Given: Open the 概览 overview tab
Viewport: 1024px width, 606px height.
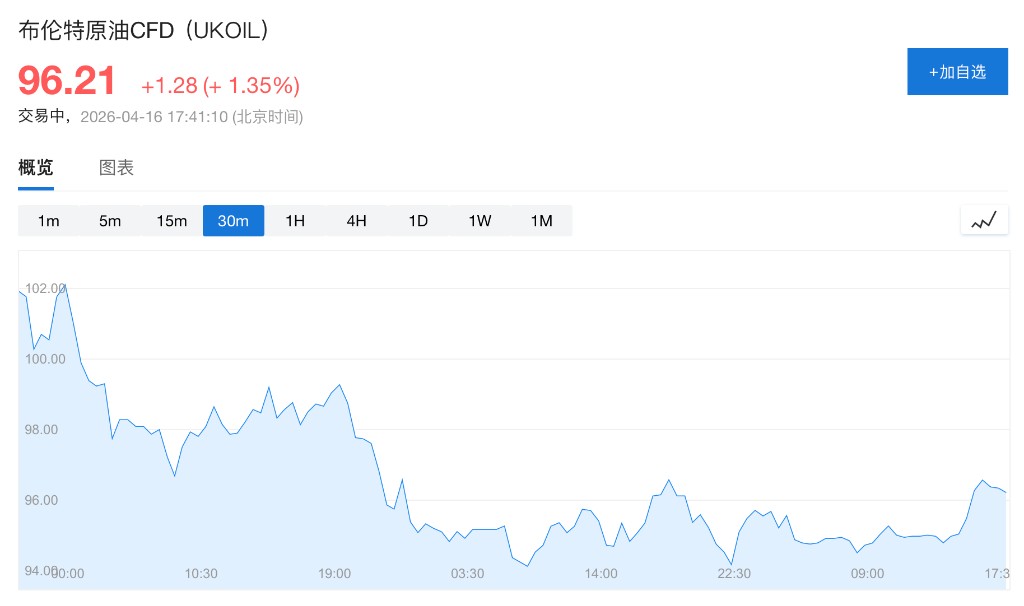Looking at the screenshot, I should point(36,168).
